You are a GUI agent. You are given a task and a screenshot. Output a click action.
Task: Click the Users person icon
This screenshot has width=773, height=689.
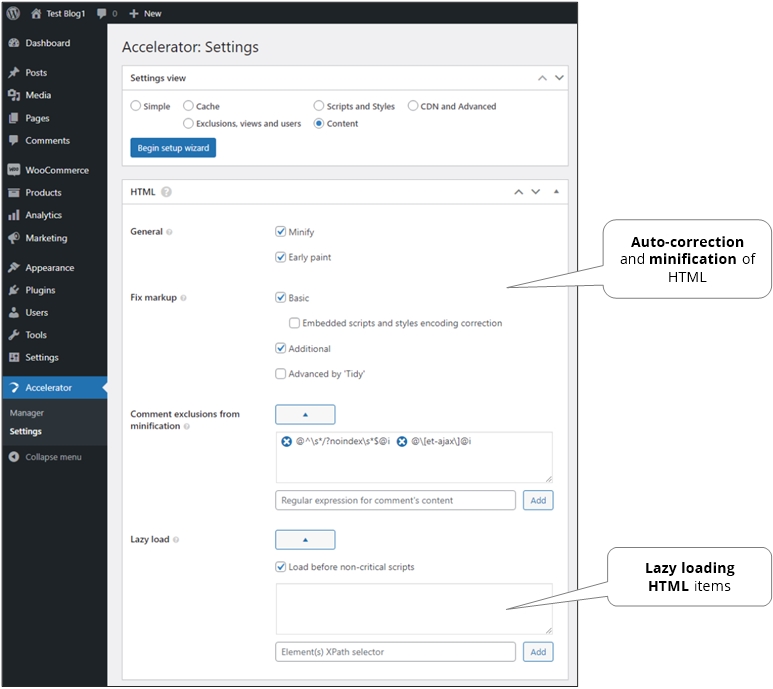[x=14, y=312]
